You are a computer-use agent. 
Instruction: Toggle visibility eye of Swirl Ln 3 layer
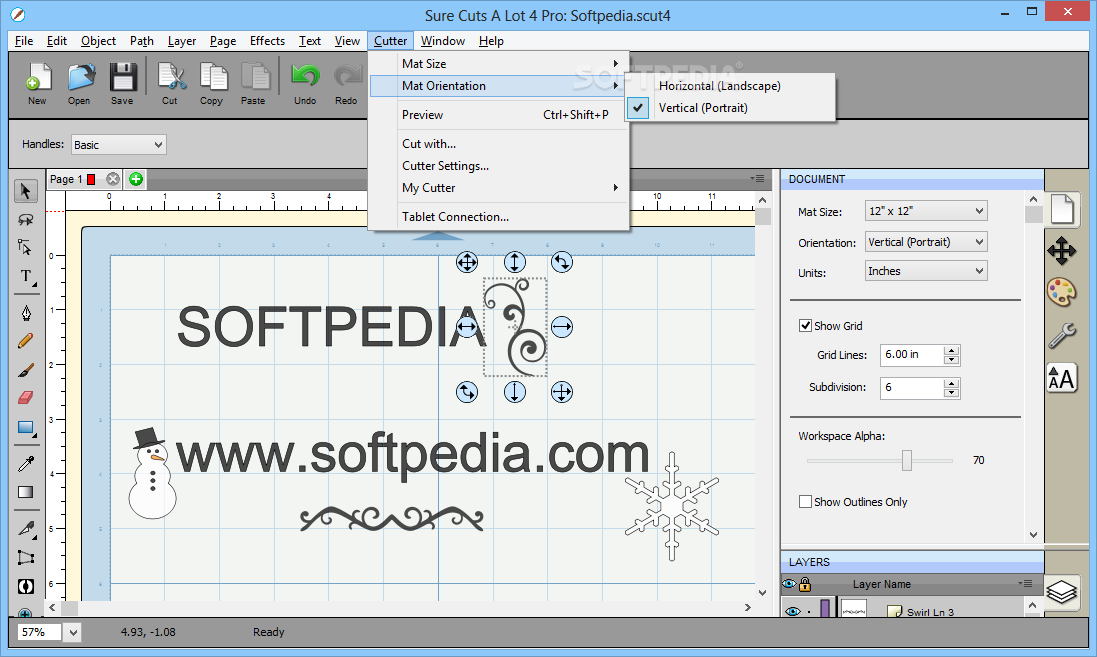[x=792, y=611]
